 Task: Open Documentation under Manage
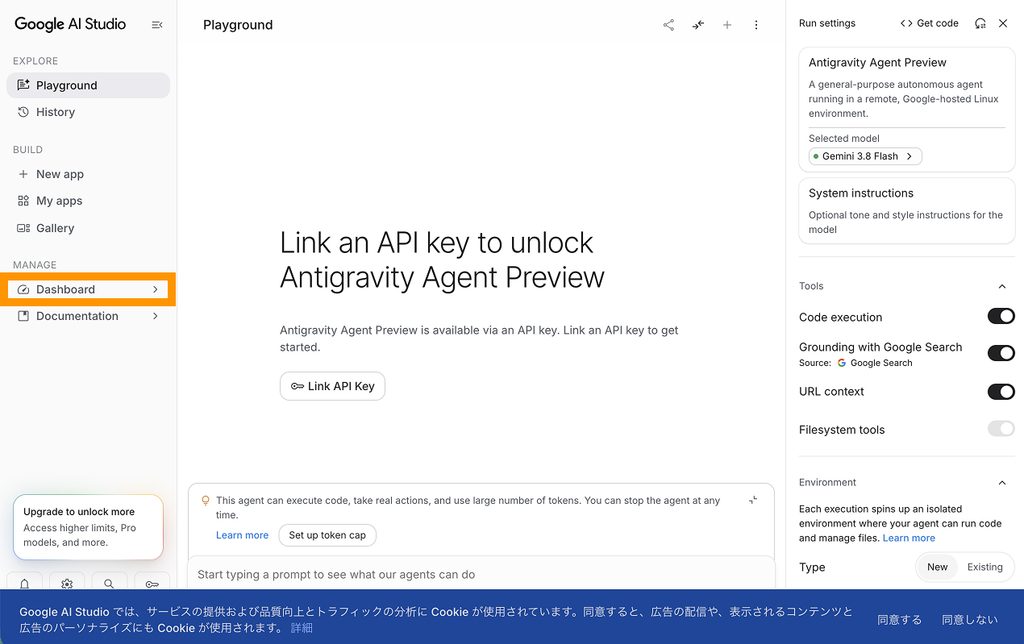[88, 316]
